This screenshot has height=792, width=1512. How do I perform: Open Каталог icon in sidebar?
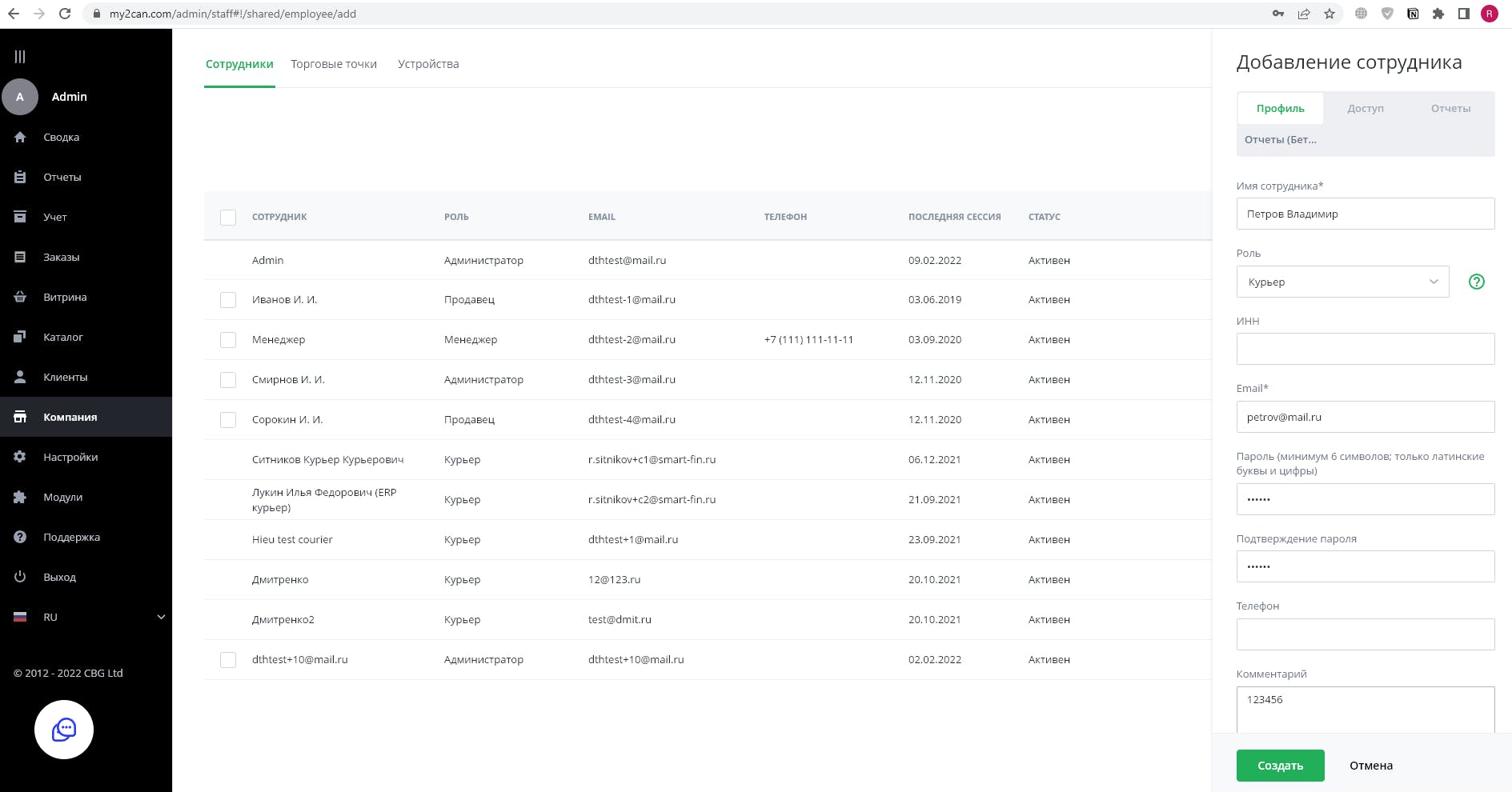click(20, 337)
